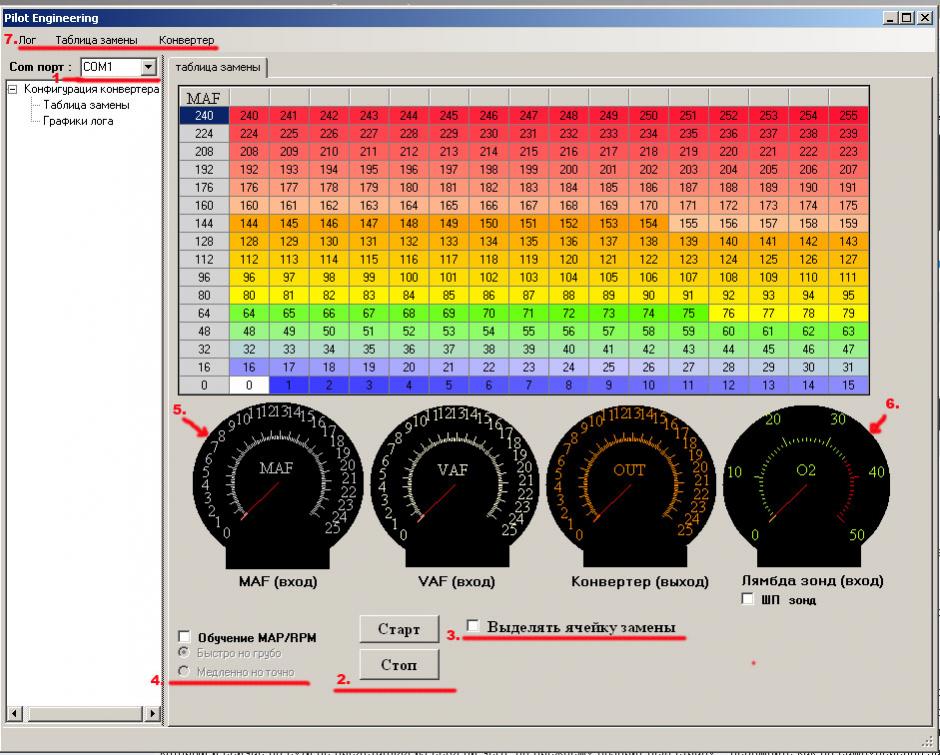Select Быстро но грубо radio option
Viewport: 940px width, 755px height.
[x=184, y=652]
